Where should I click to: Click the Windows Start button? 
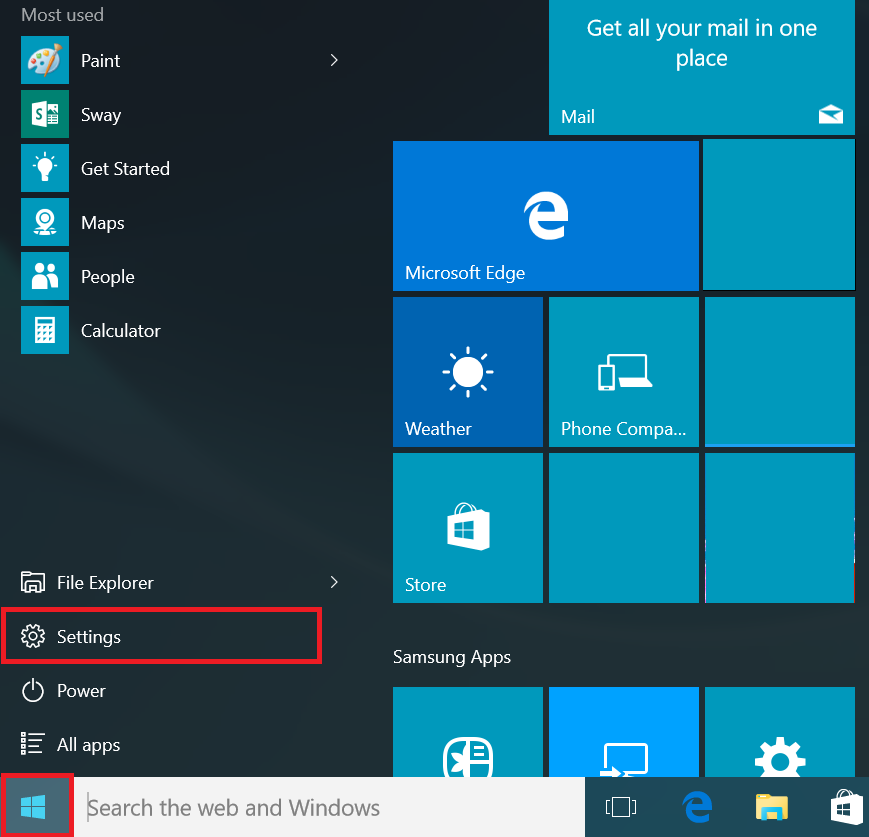tap(37, 807)
